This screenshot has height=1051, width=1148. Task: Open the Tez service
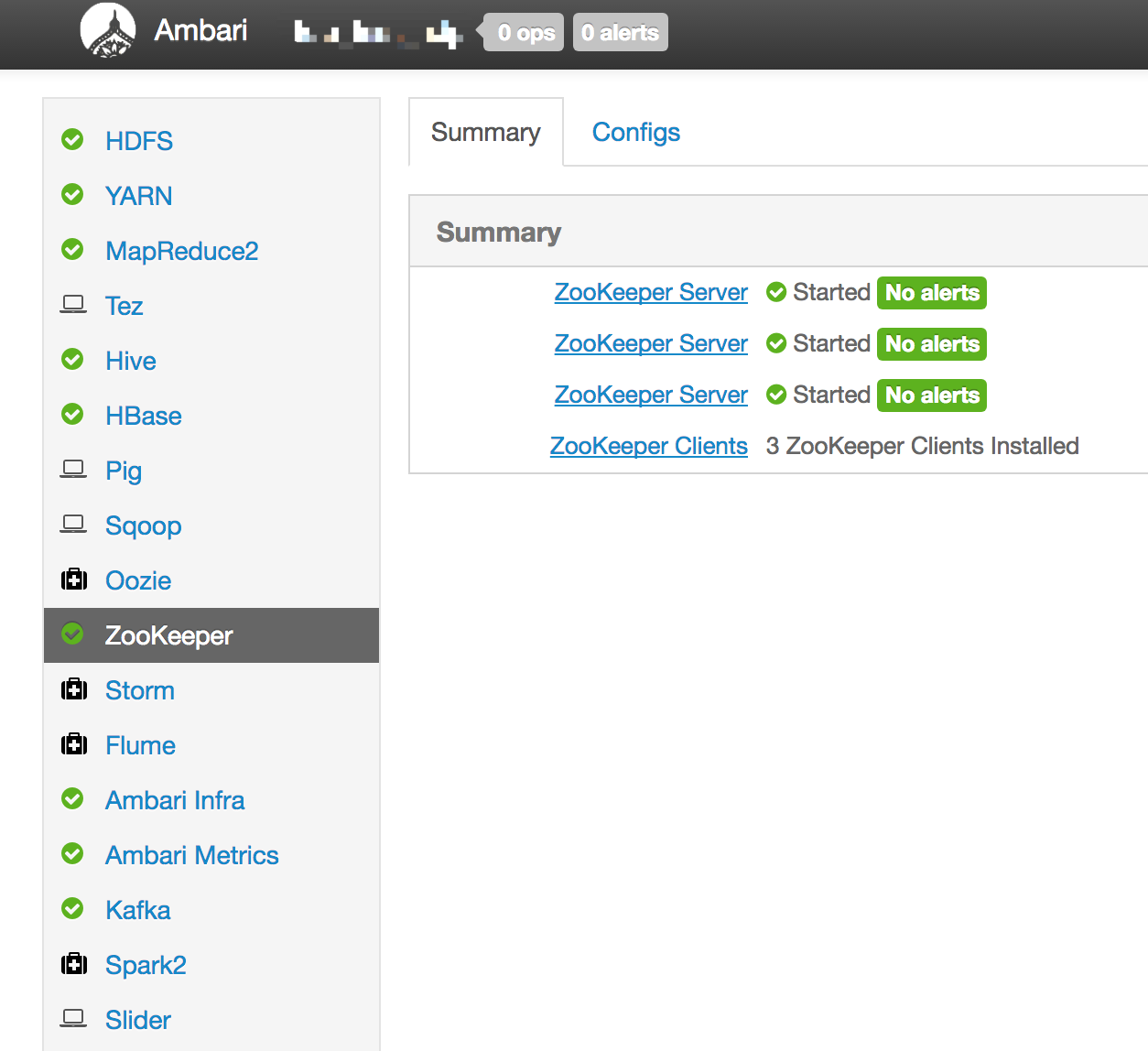(x=125, y=306)
